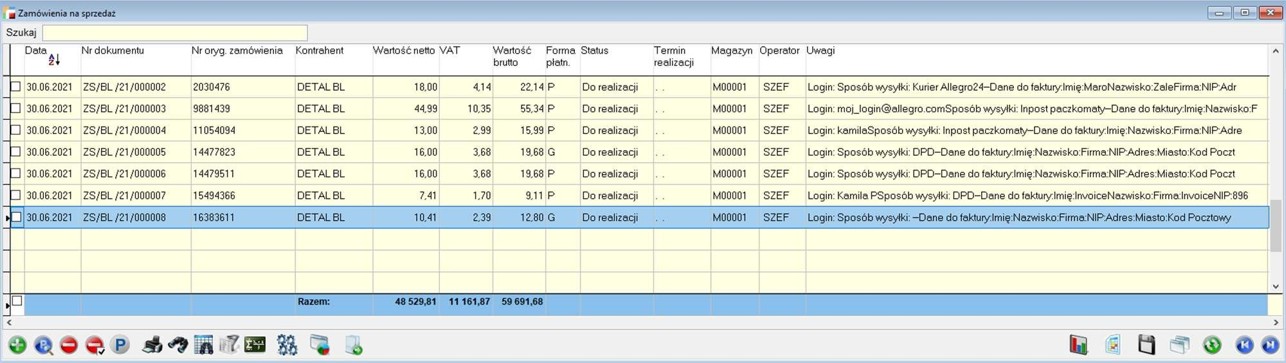
Task: Toggle the select-all checkbox in Razem row
Action: click(16, 301)
